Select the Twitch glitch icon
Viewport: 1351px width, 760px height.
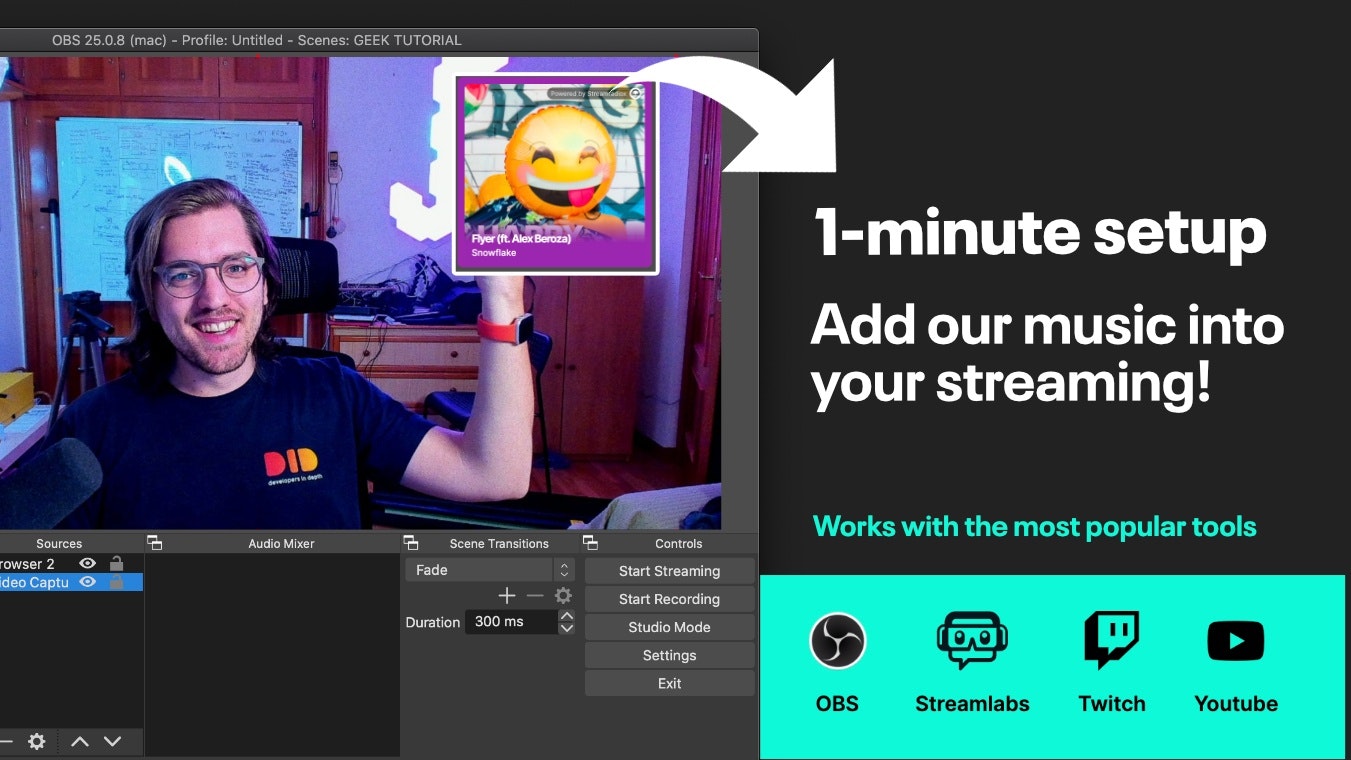point(1111,640)
